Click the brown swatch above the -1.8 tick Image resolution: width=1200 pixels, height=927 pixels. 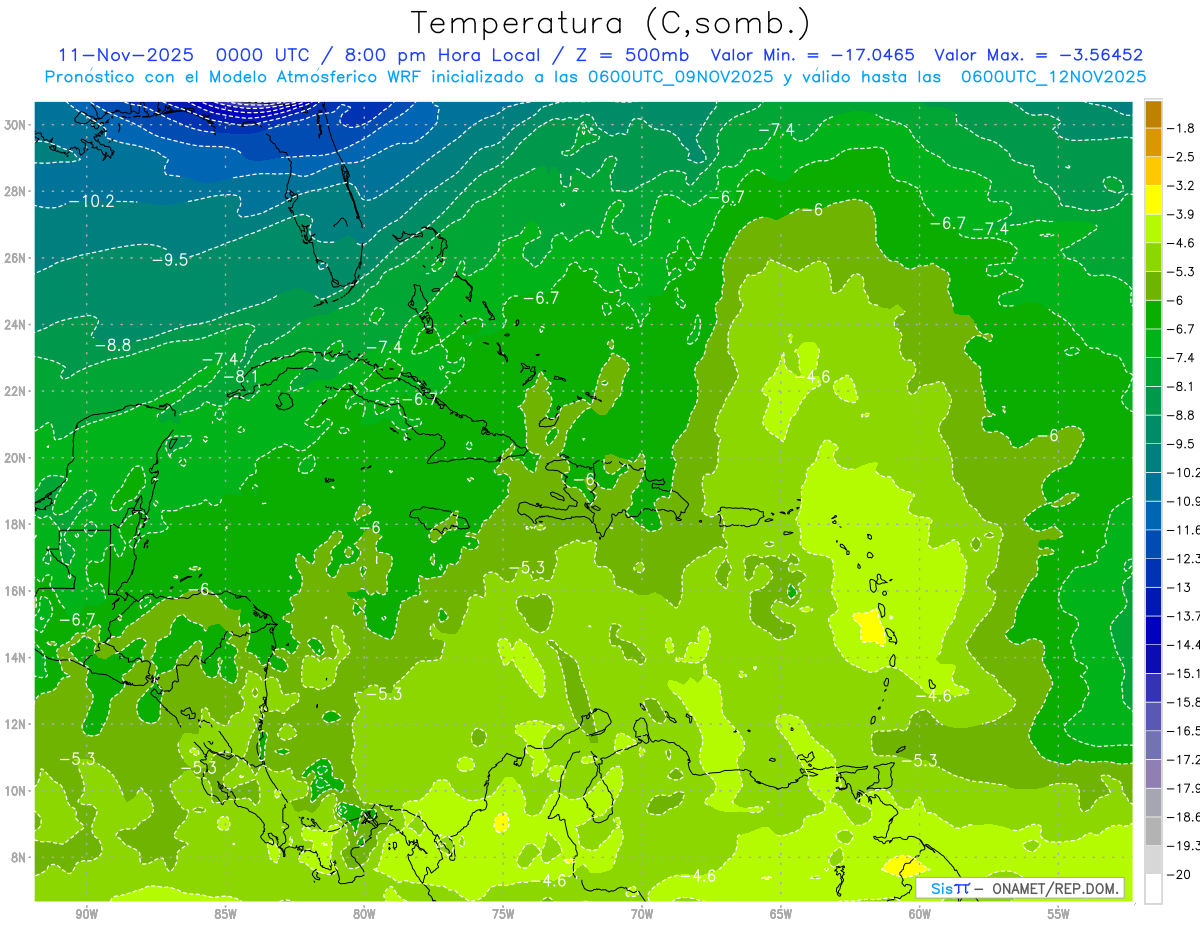coord(1153,114)
